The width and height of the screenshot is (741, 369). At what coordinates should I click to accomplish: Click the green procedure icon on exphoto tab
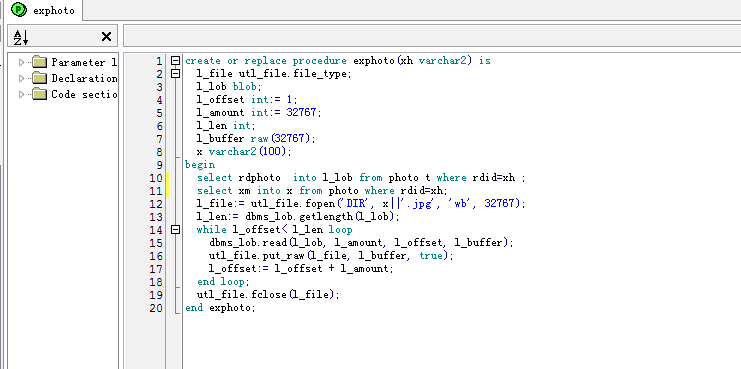point(18,9)
